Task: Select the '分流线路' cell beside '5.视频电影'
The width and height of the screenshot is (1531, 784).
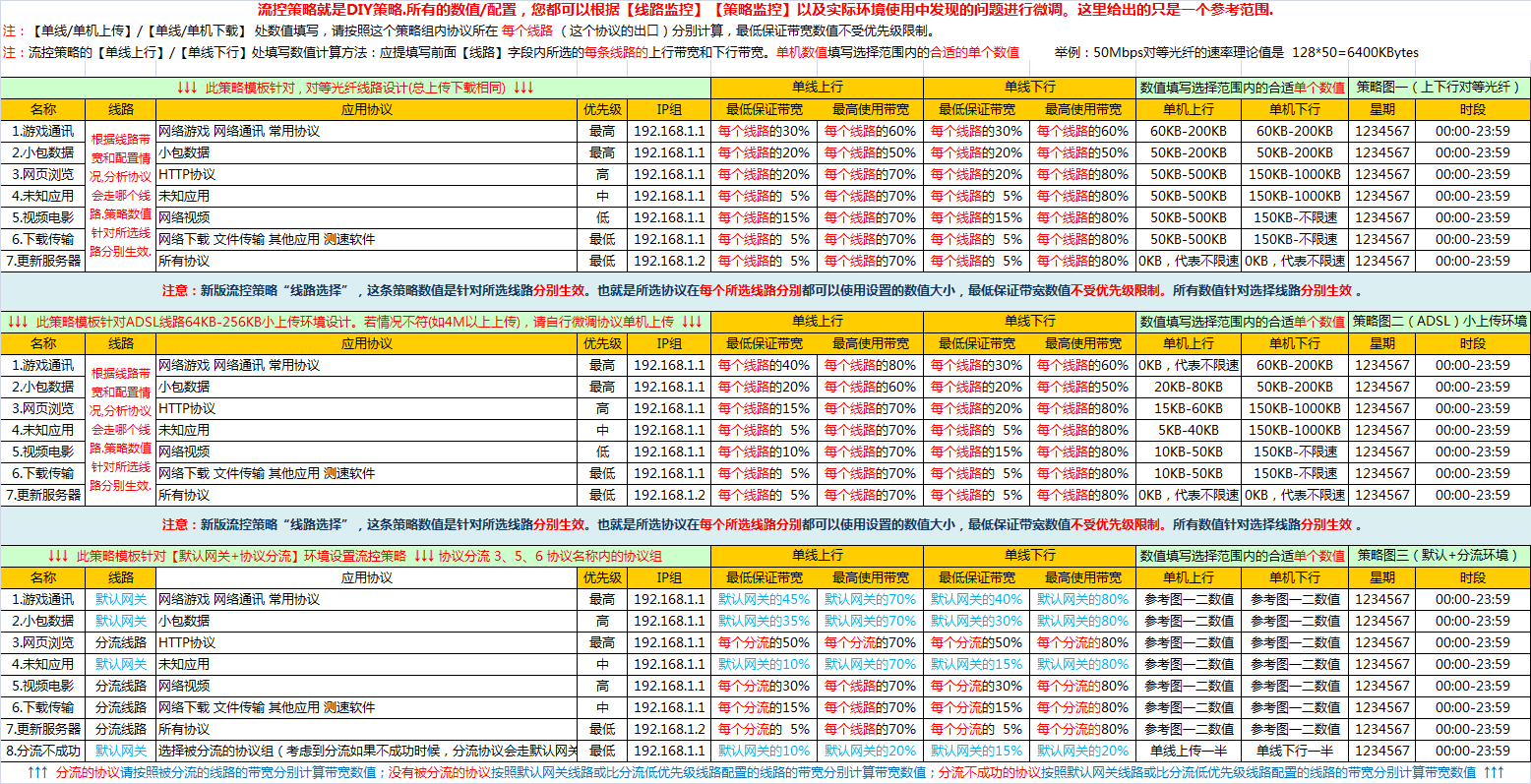Action: tap(121, 686)
